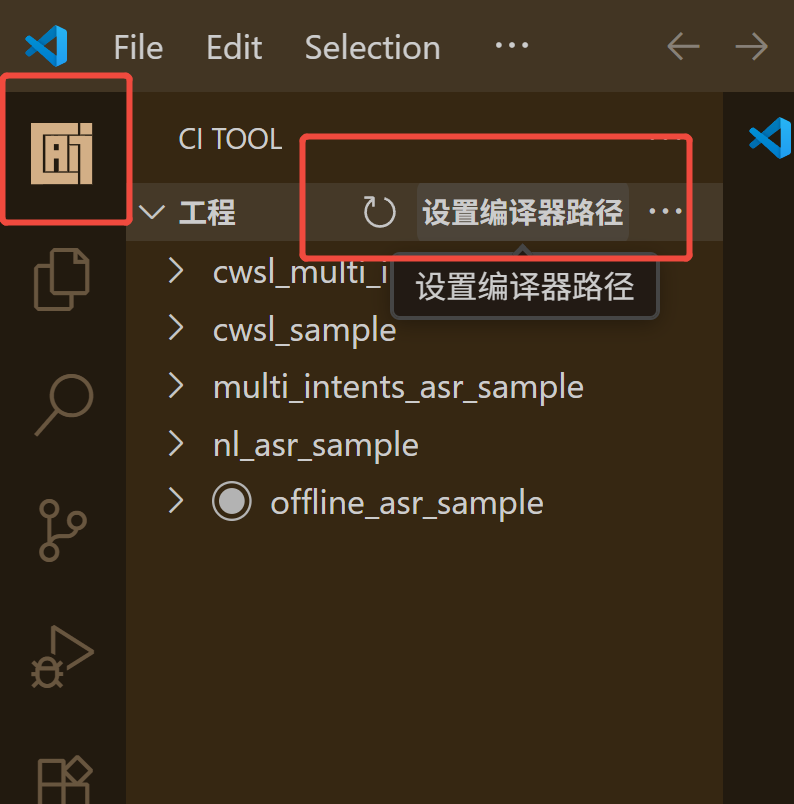Expand the nl_asr_sample chevron

click(x=176, y=443)
